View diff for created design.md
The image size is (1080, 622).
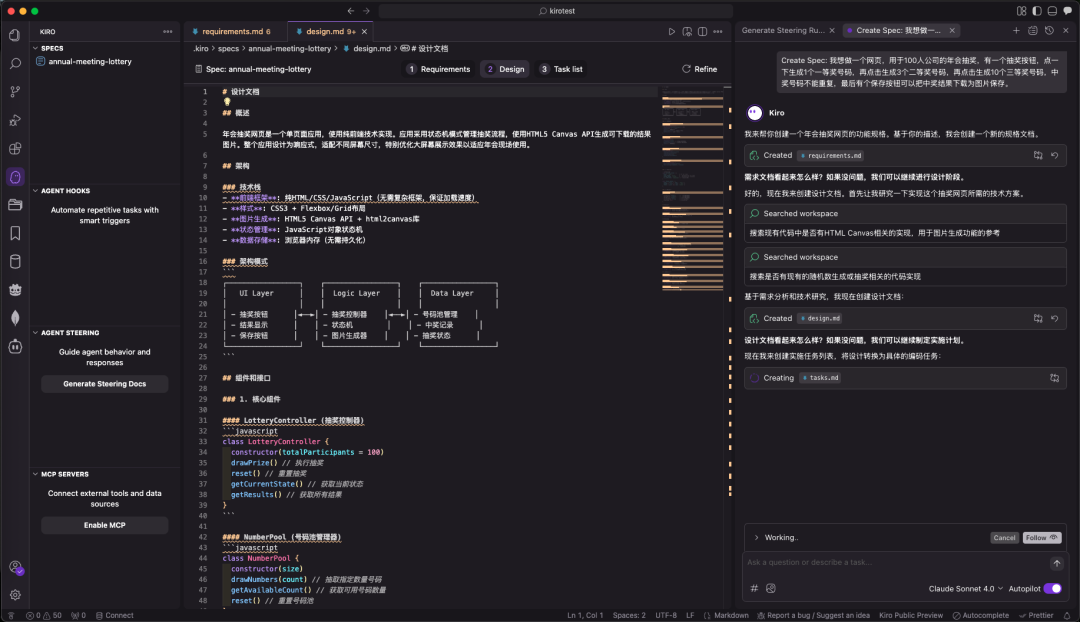click(x=1038, y=318)
